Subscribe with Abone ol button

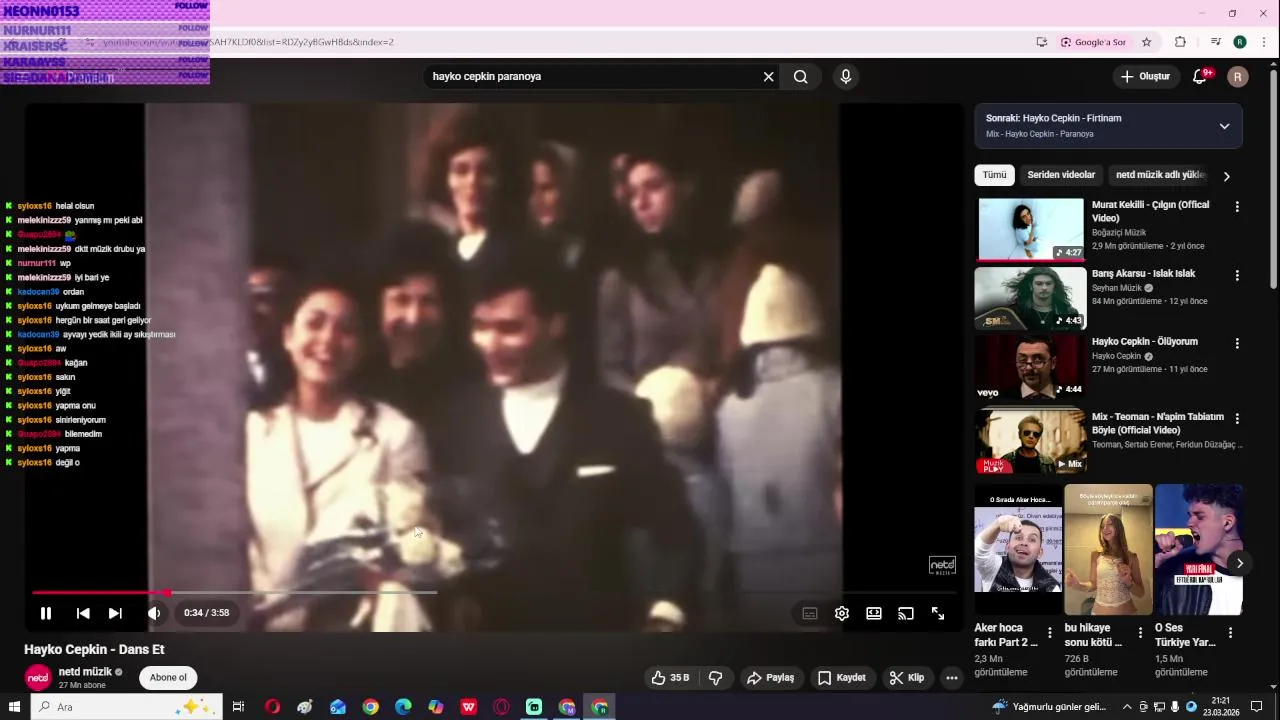click(x=168, y=678)
